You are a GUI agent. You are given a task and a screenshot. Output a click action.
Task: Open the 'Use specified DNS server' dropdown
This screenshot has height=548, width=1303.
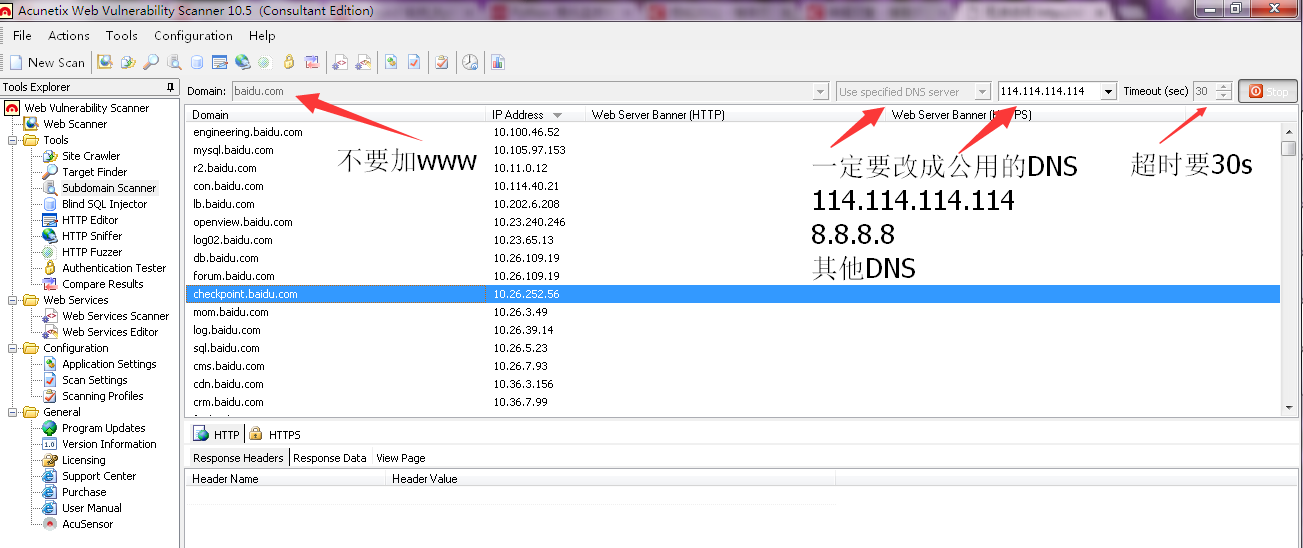(982, 91)
